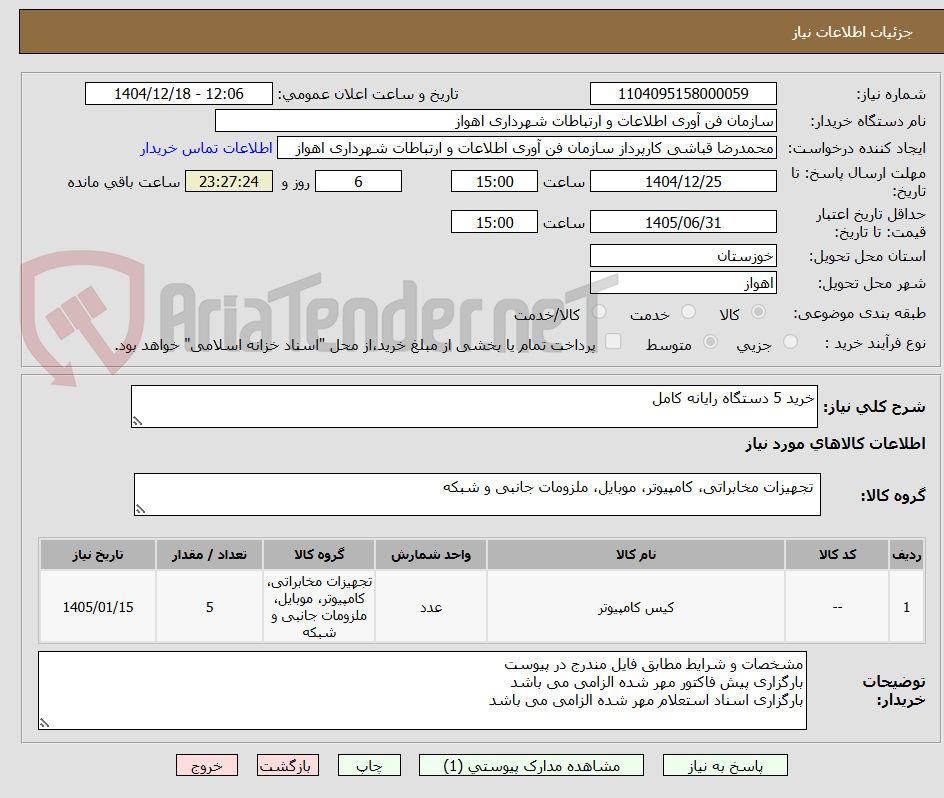Click the buyer organization name field
Viewport: 944px width, 798px height.
coord(495,121)
